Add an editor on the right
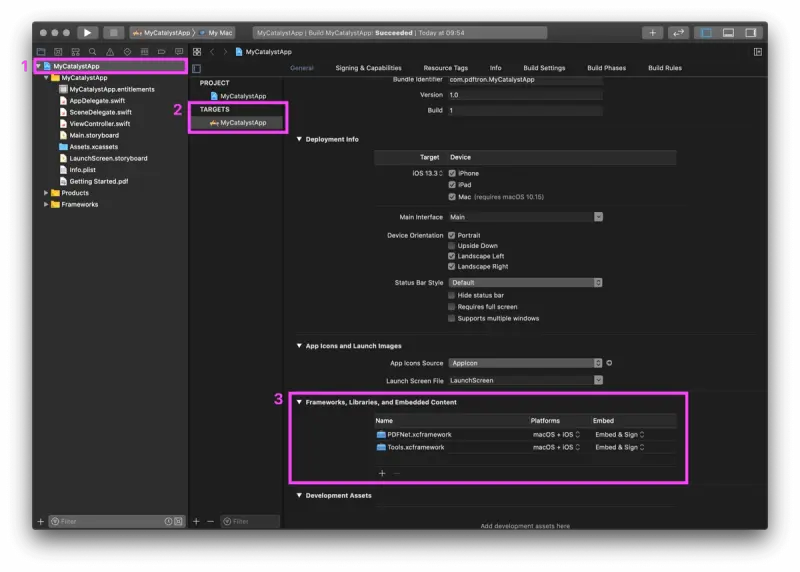The width and height of the screenshot is (800, 572). tap(758, 52)
